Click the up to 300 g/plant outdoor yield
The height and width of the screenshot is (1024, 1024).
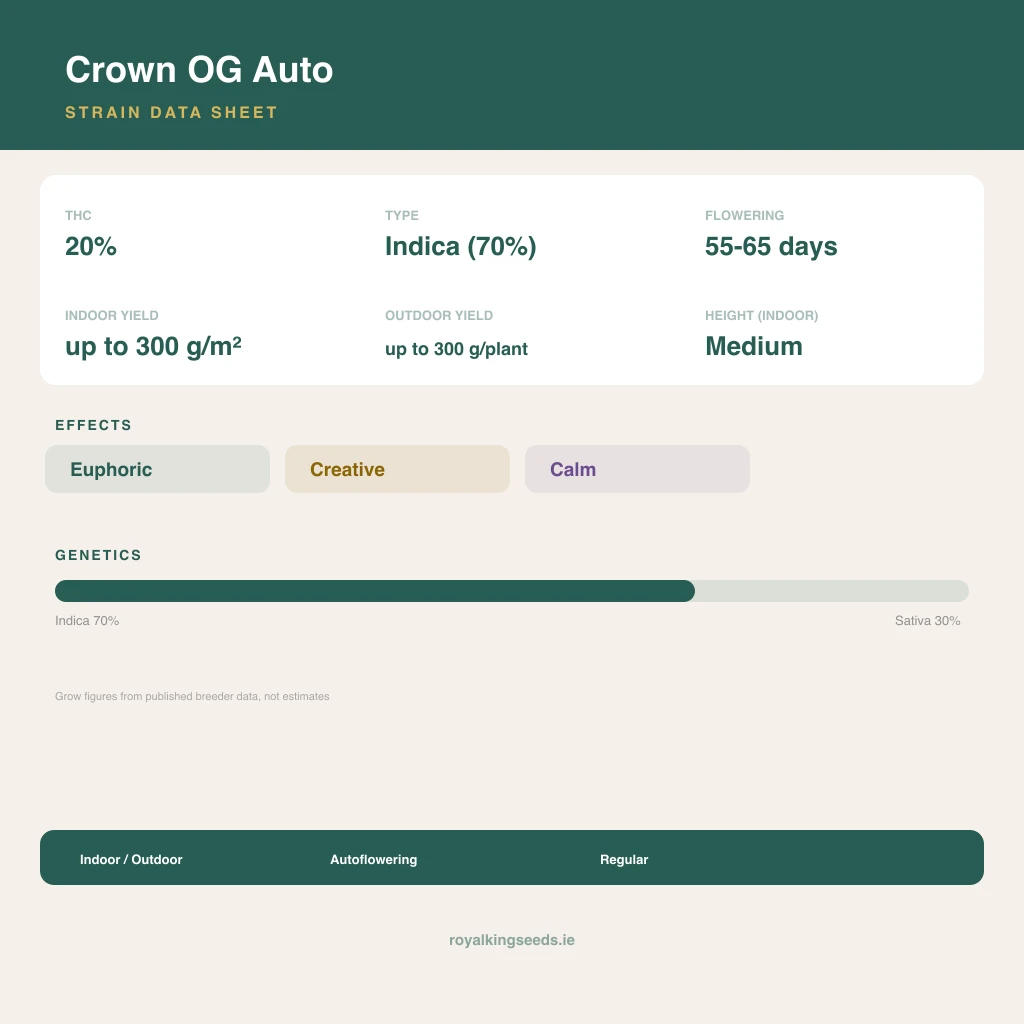[x=456, y=349]
